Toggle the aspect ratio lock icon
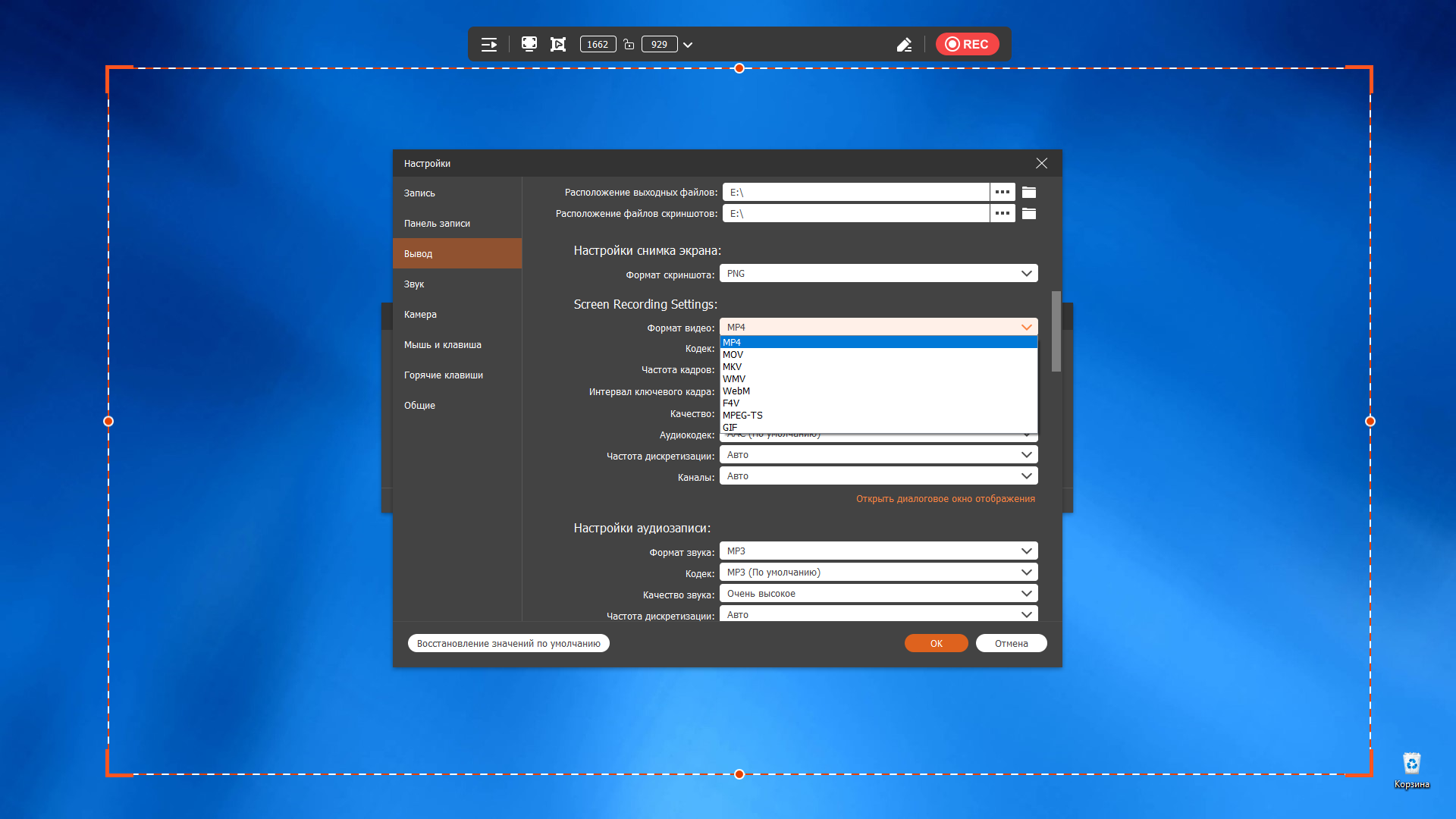Screen dimensions: 1456x819 pyautogui.click(x=629, y=45)
